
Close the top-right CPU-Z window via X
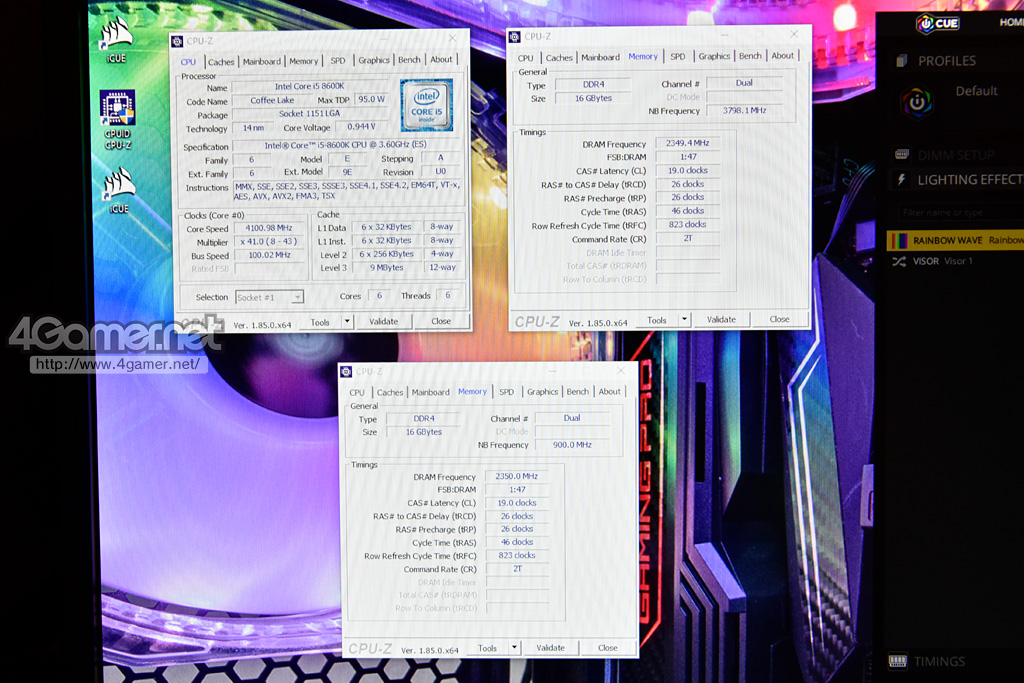(793, 34)
